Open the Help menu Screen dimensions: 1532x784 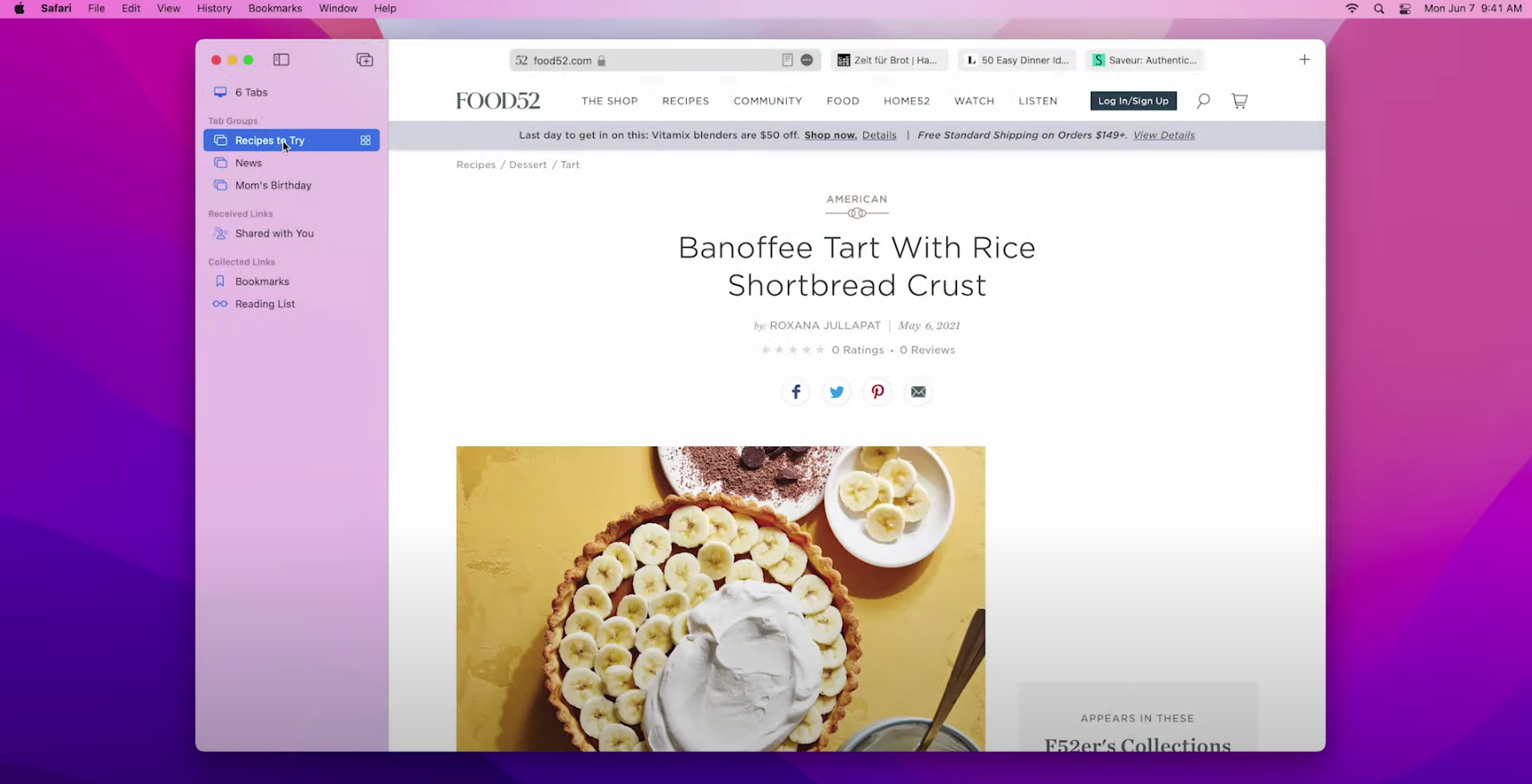coord(385,8)
